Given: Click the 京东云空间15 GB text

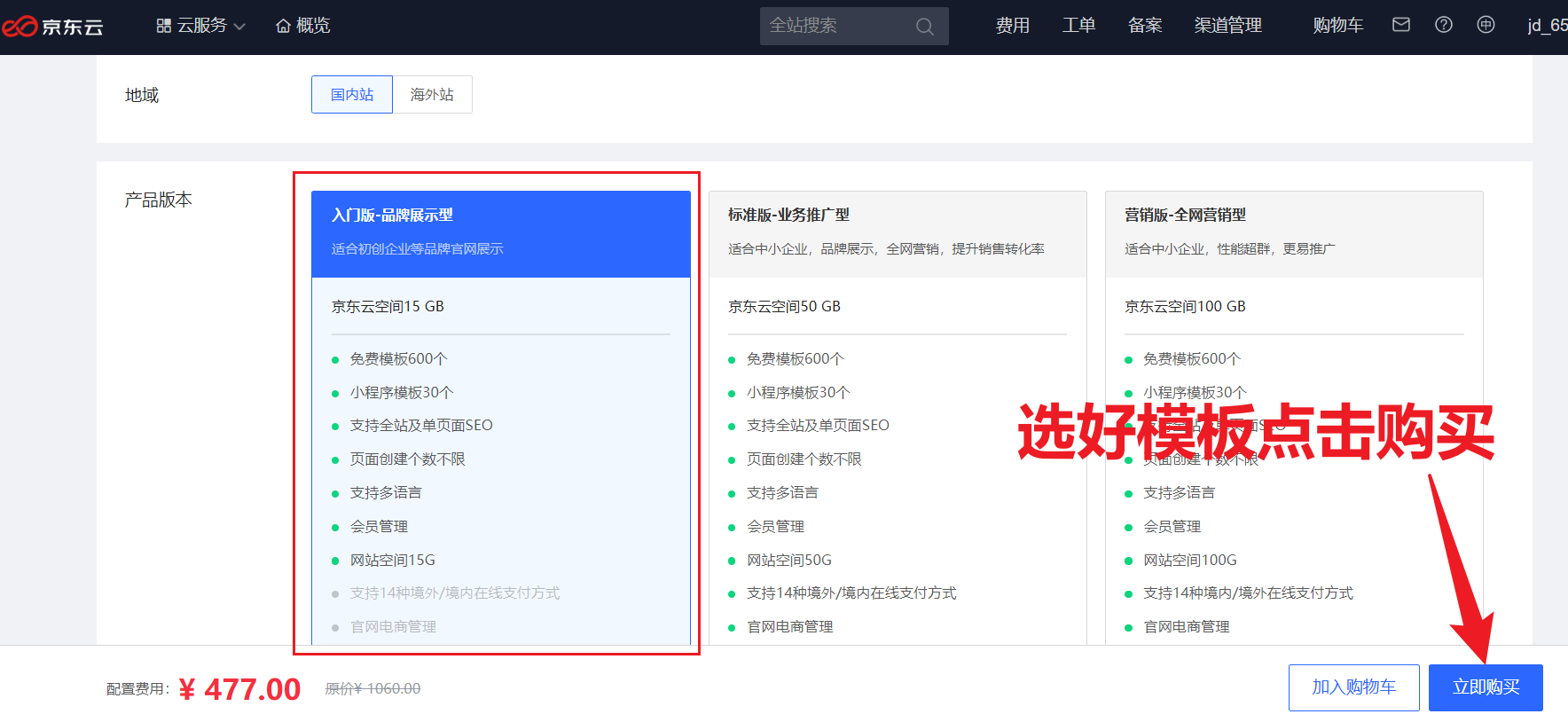Looking at the screenshot, I should click(388, 307).
